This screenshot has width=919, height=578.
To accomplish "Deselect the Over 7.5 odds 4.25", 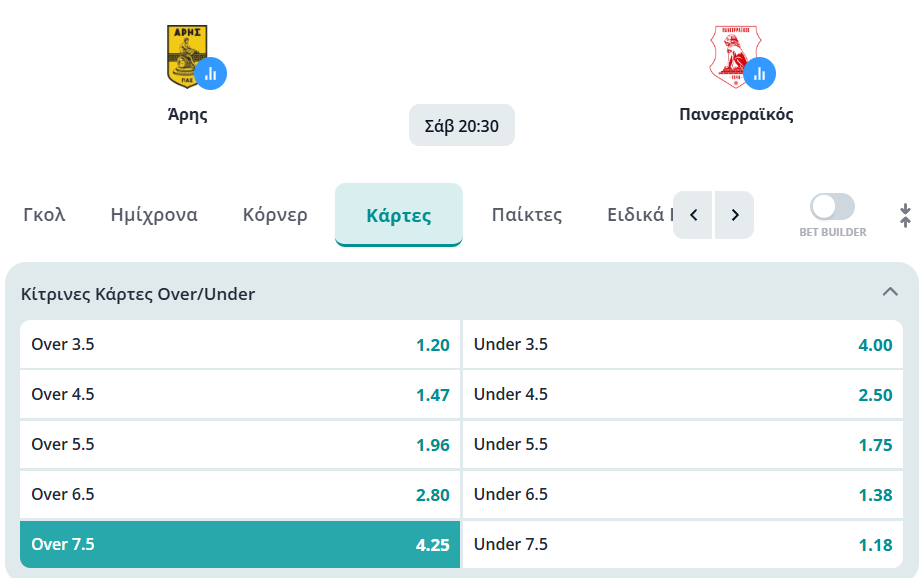I will (240, 545).
